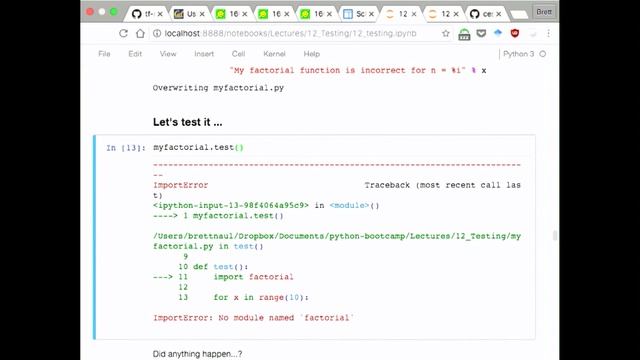
Task: Open the File menu
Action: 104,54
